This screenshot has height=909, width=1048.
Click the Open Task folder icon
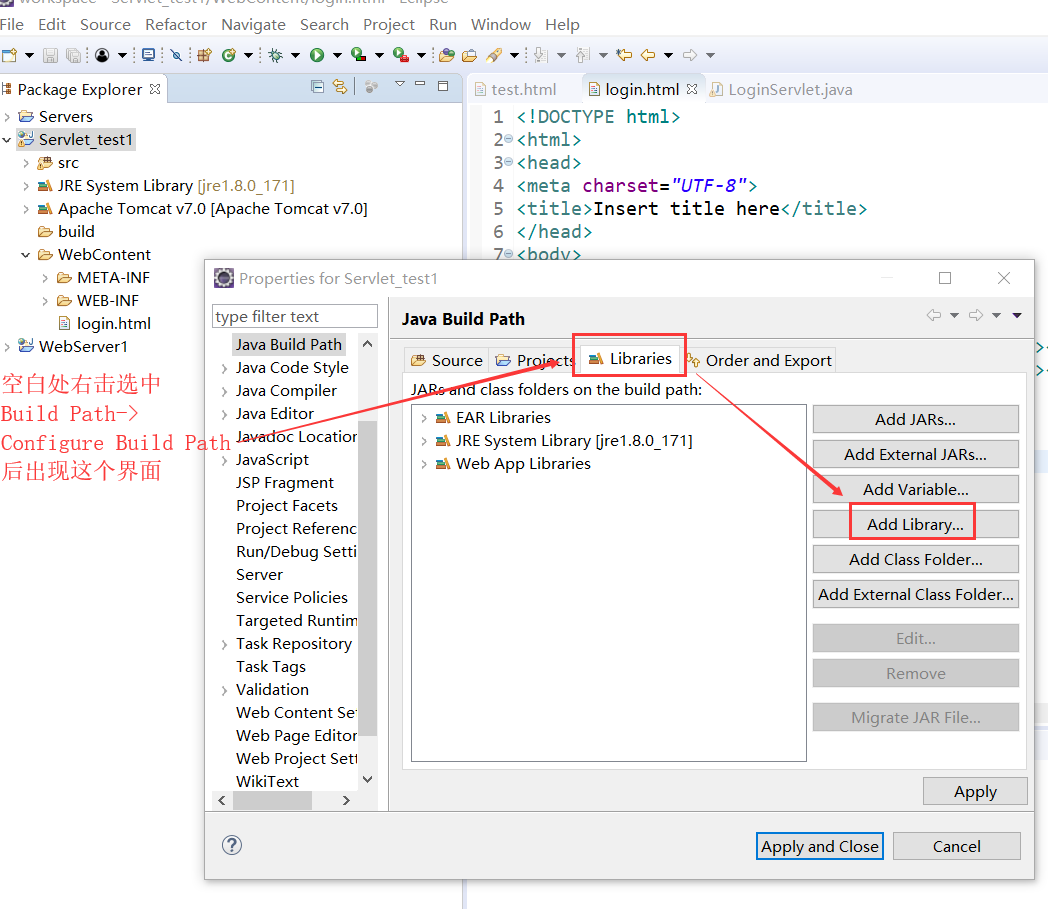coord(470,55)
